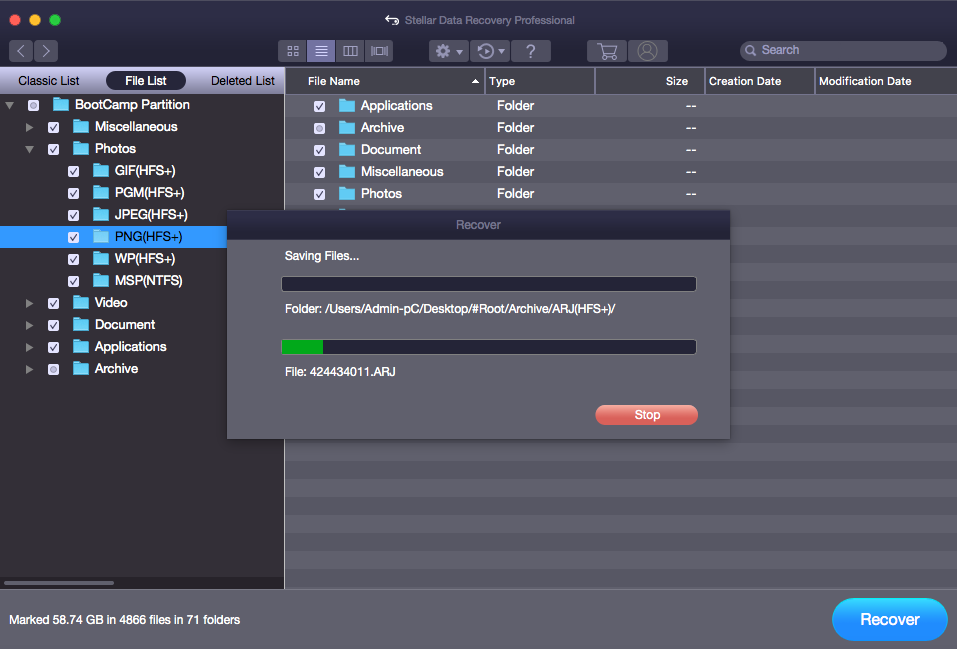Click the Document folder icon in file list

347,150
